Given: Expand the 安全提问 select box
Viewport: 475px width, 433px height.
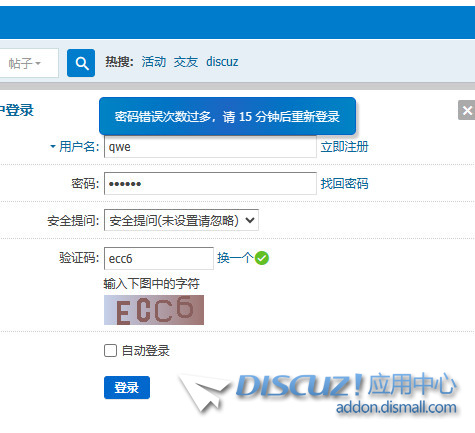Looking at the screenshot, I should click(x=181, y=220).
